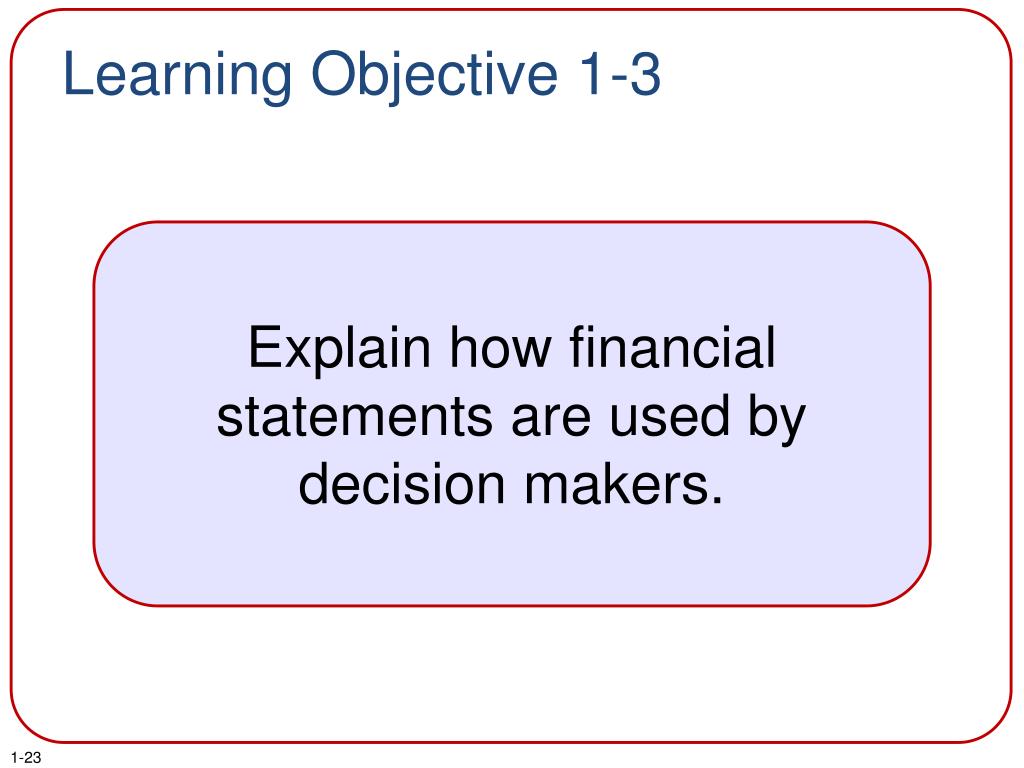Image resolution: width=1024 pixels, height=768 pixels.
Task: Select the lavender rounded text box background
Action: pos(512,413)
